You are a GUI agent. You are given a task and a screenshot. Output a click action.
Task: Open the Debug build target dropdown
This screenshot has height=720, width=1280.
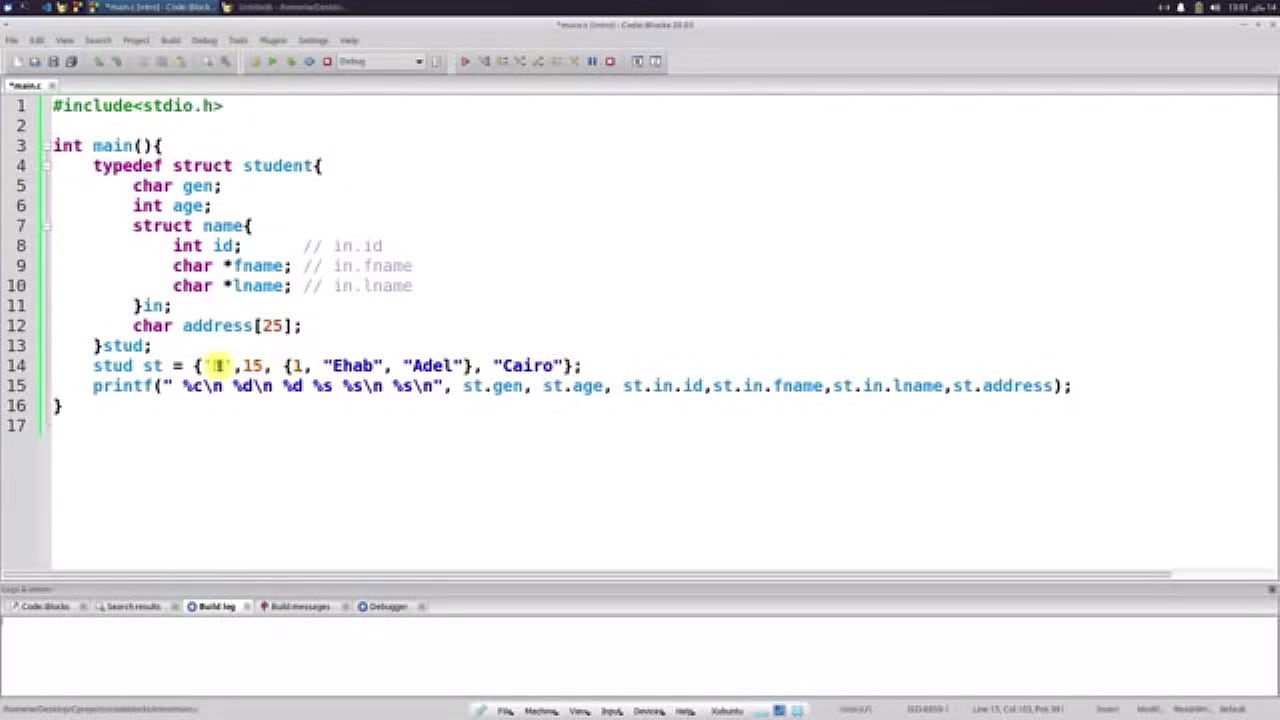click(x=419, y=62)
